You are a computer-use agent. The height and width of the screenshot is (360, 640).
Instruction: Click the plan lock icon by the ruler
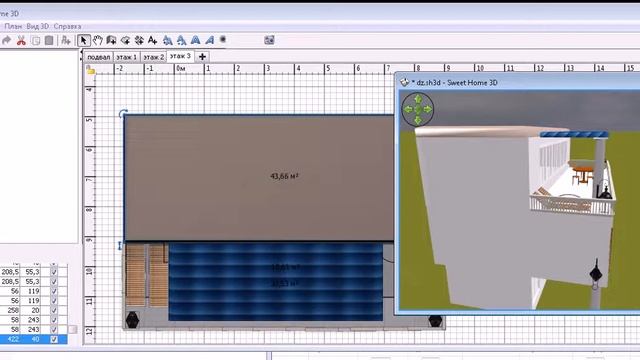click(x=90, y=70)
